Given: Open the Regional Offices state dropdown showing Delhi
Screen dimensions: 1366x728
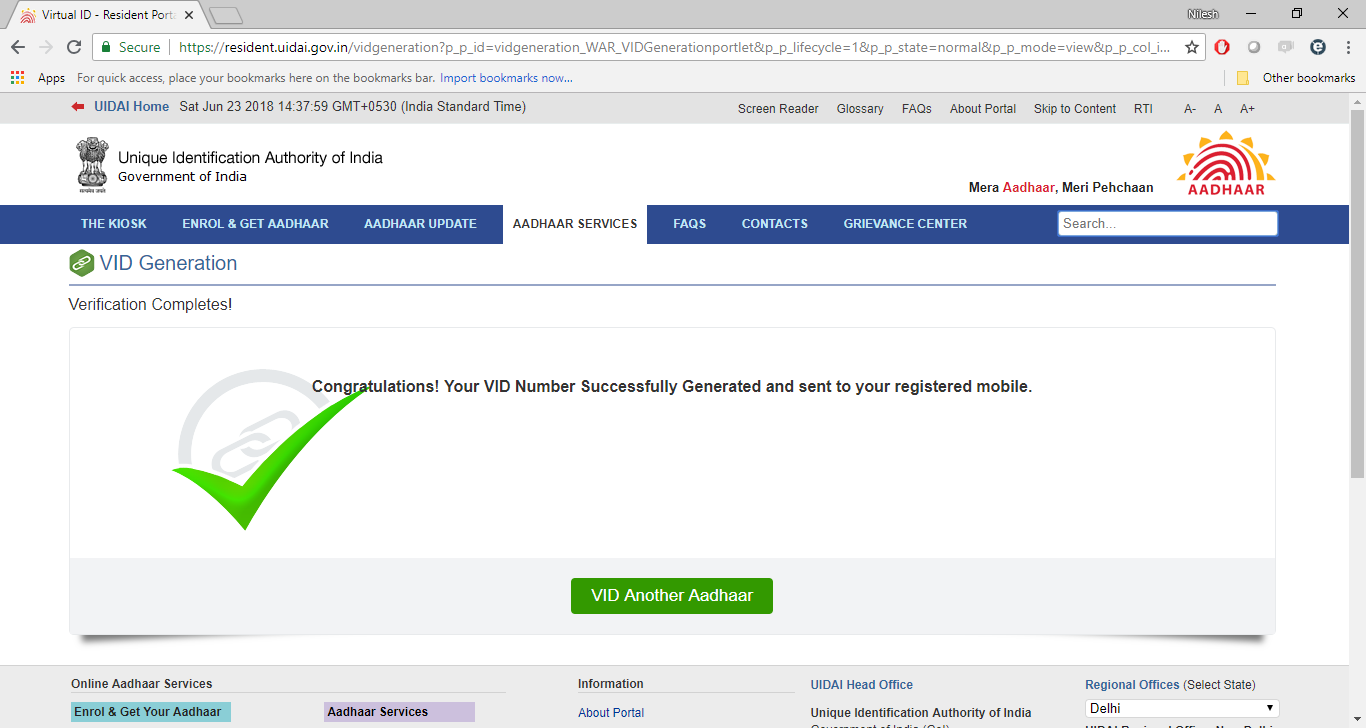Looking at the screenshot, I should (x=1182, y=708).
